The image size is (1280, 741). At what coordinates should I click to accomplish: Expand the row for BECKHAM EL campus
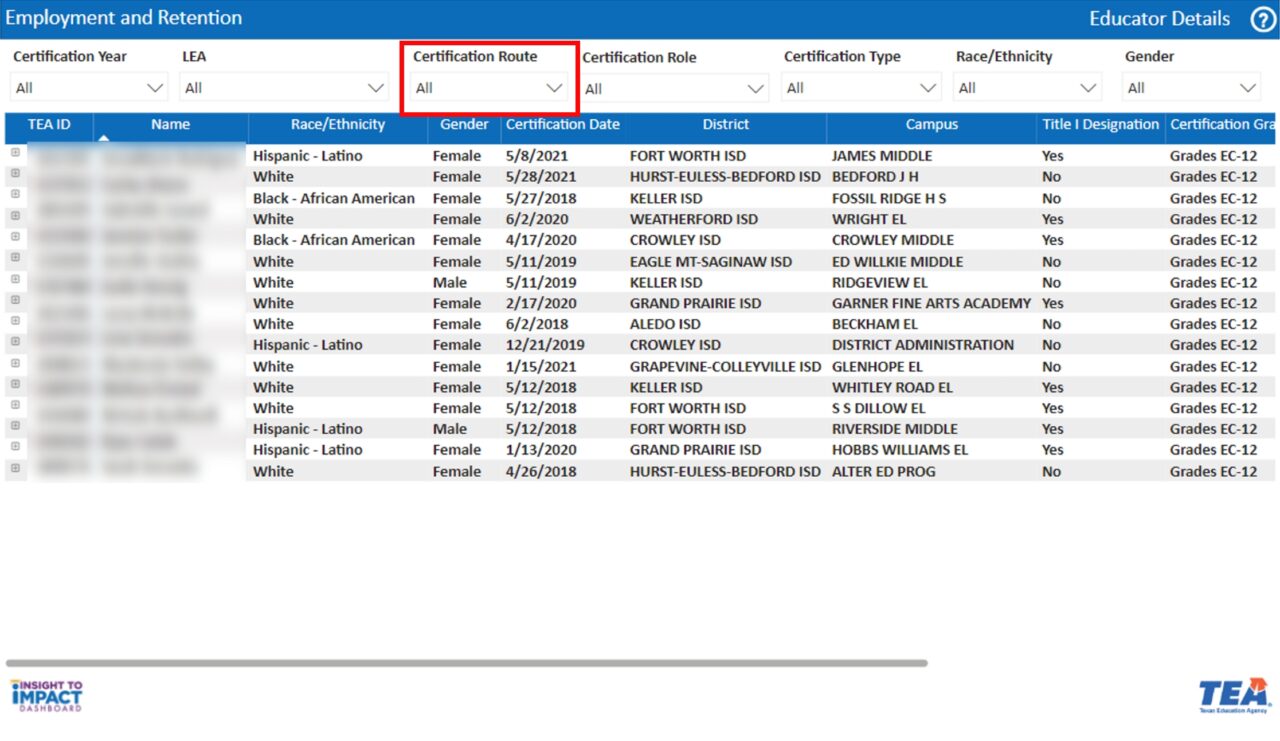click(x=15, y=320)
